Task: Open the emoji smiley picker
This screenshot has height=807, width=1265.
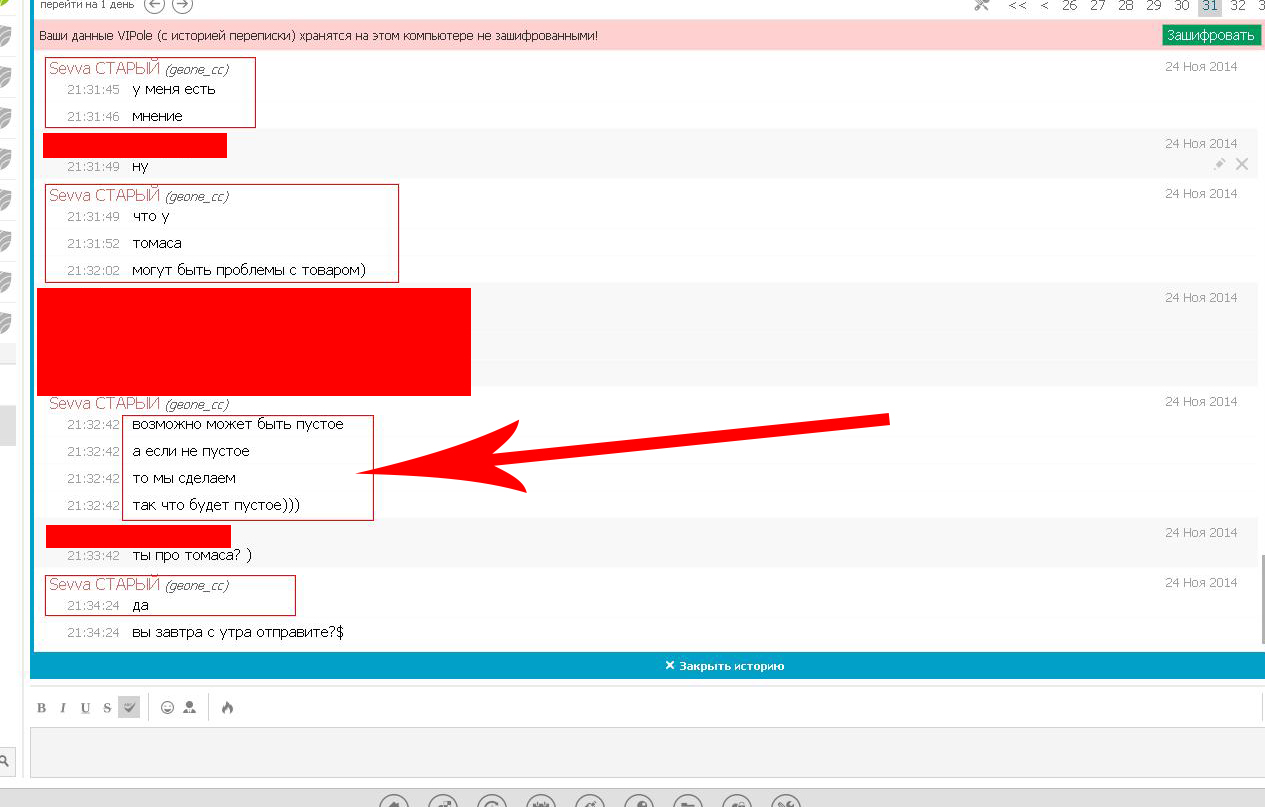Action: click(167, 707)
